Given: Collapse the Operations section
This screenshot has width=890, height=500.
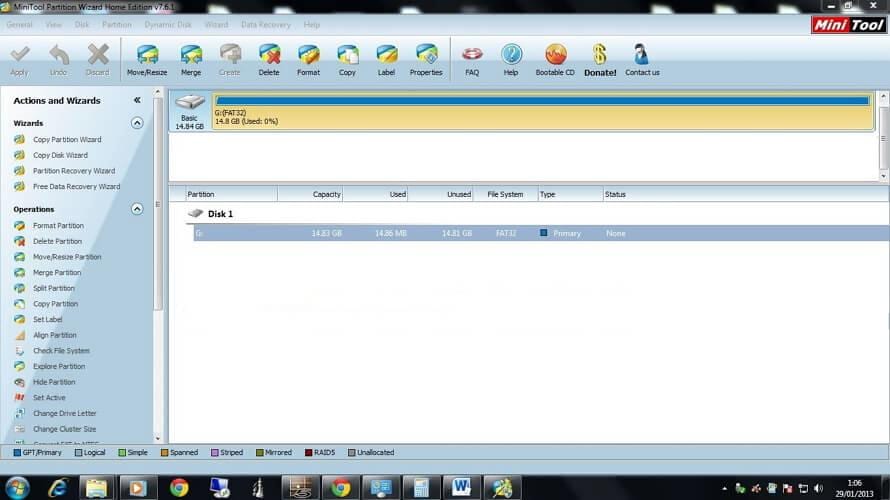Looking at the screenshot, I should [x=137, y=209].
